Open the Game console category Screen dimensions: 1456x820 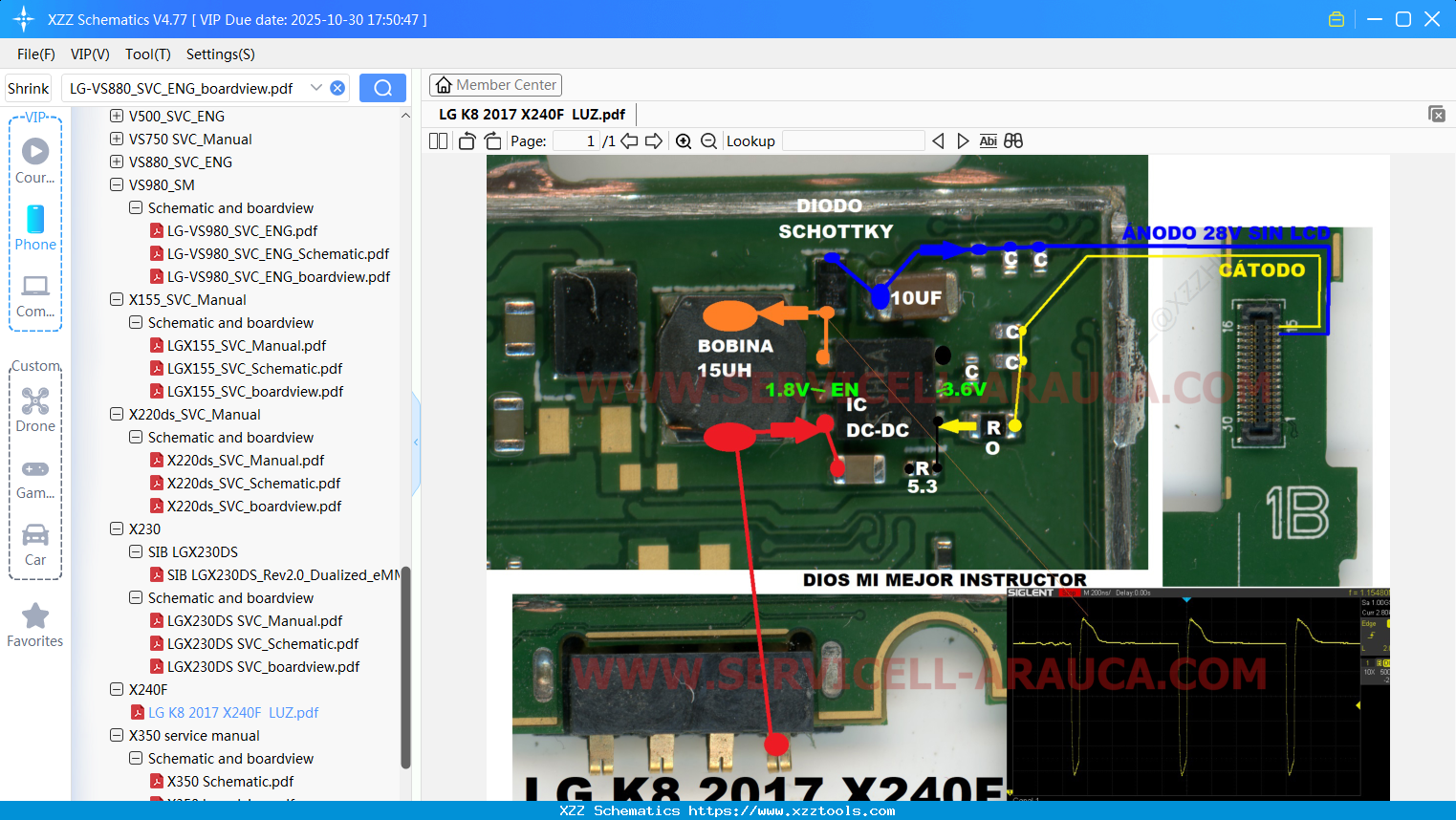click(35, 478)
